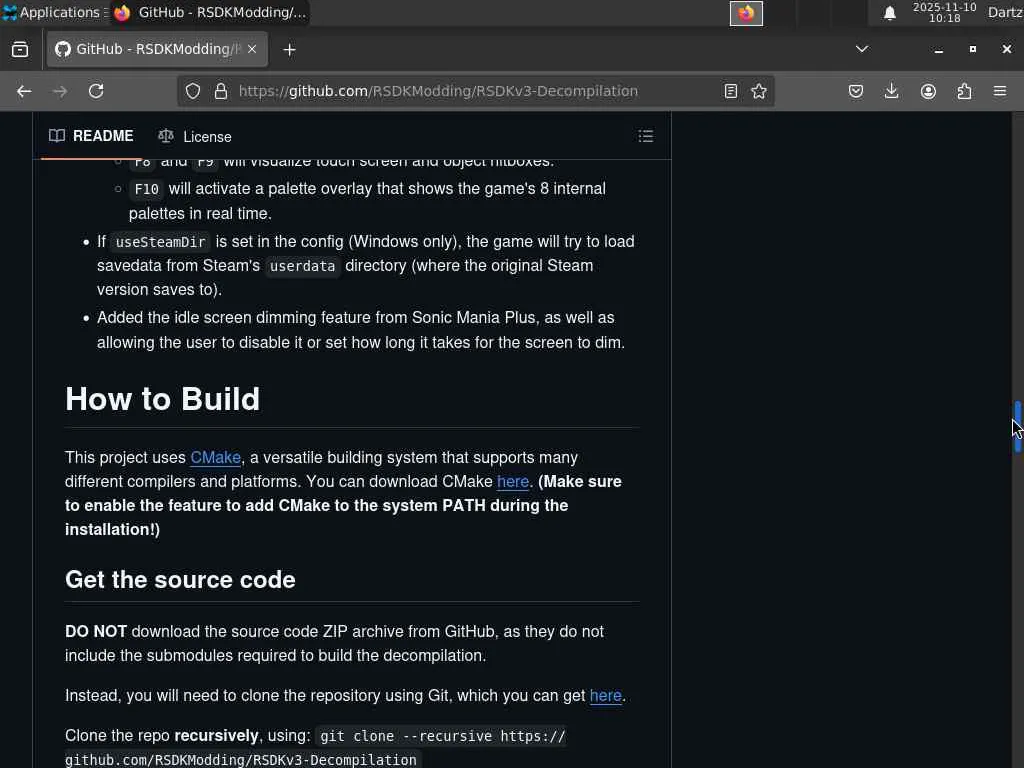Click the date and time clock
The width and height of the screenshot is (1024, 768).
944,12
